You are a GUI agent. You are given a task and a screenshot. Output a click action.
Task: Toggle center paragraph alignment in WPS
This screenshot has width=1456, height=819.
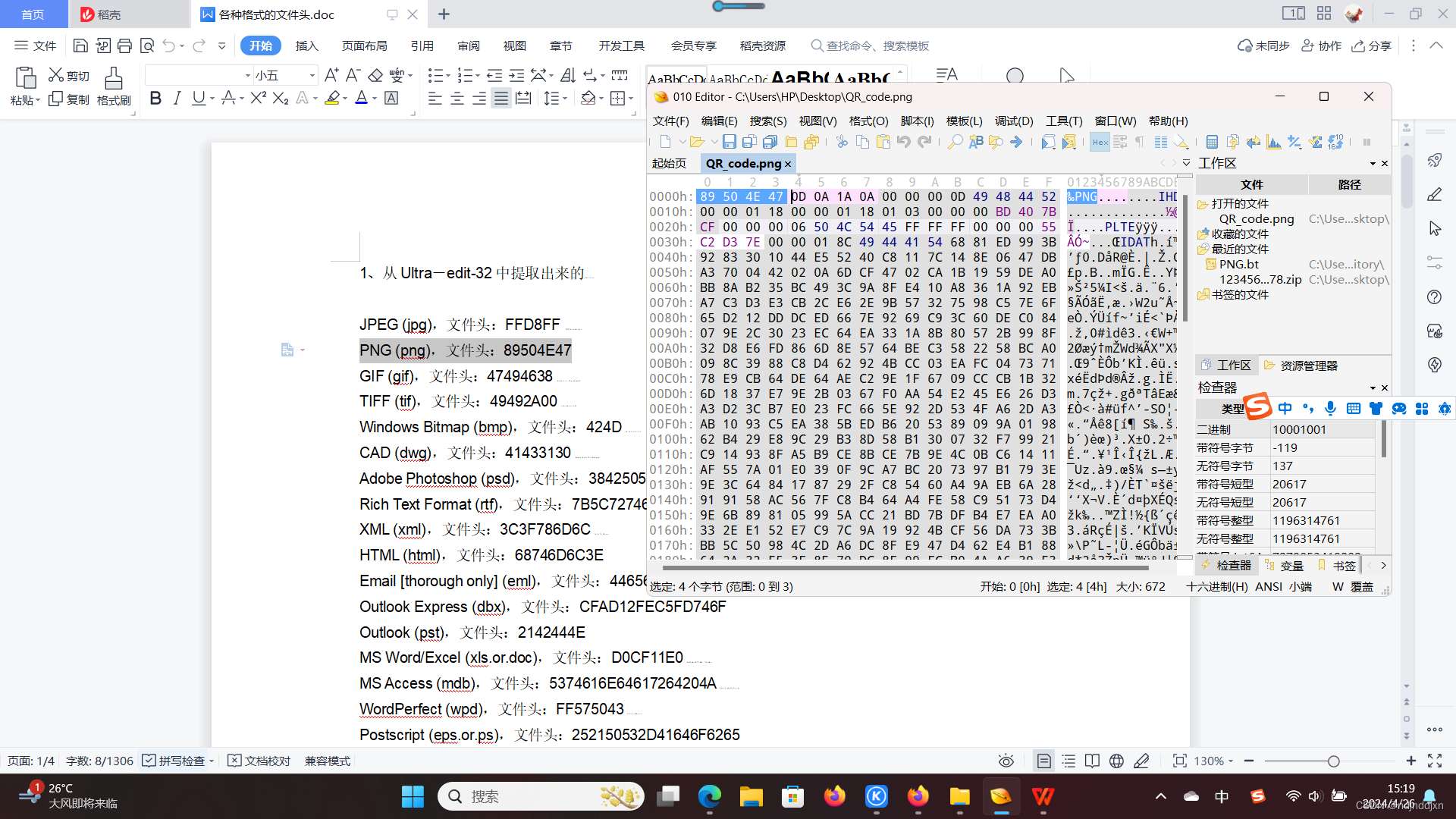tap(457, 99)
